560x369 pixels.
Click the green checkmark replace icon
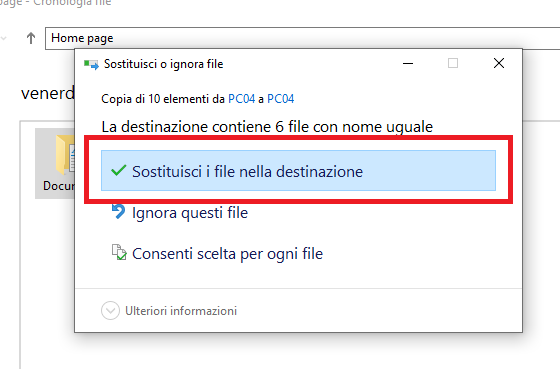118,170
